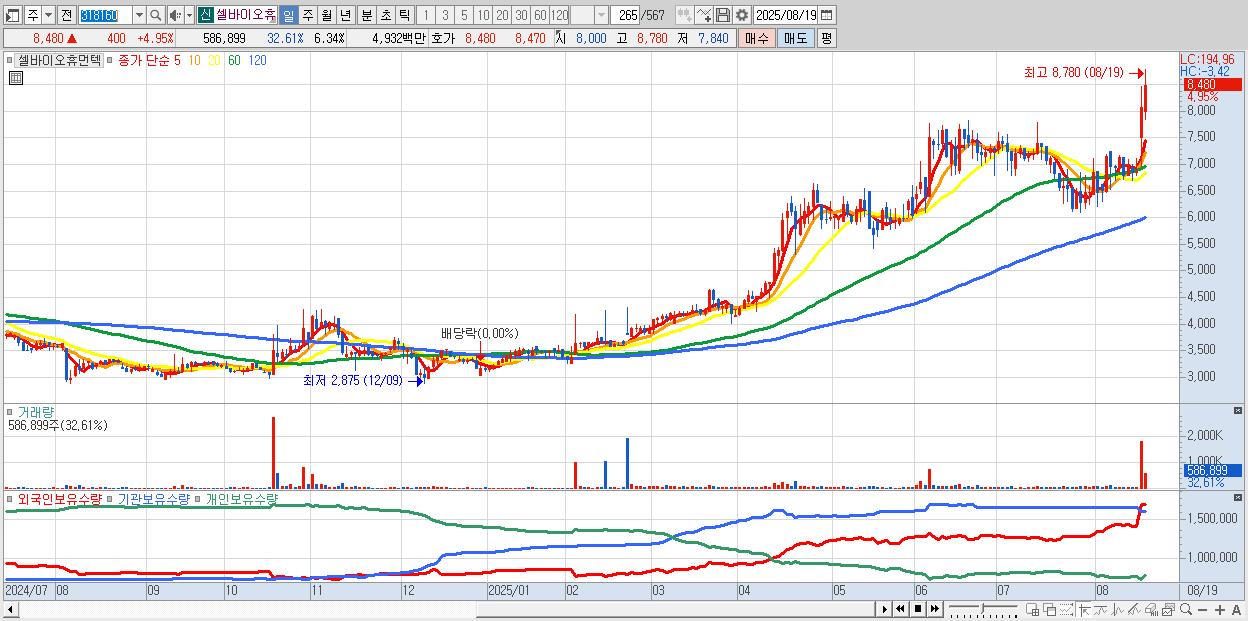Click the save chart floppy icon

coord(724,15)
